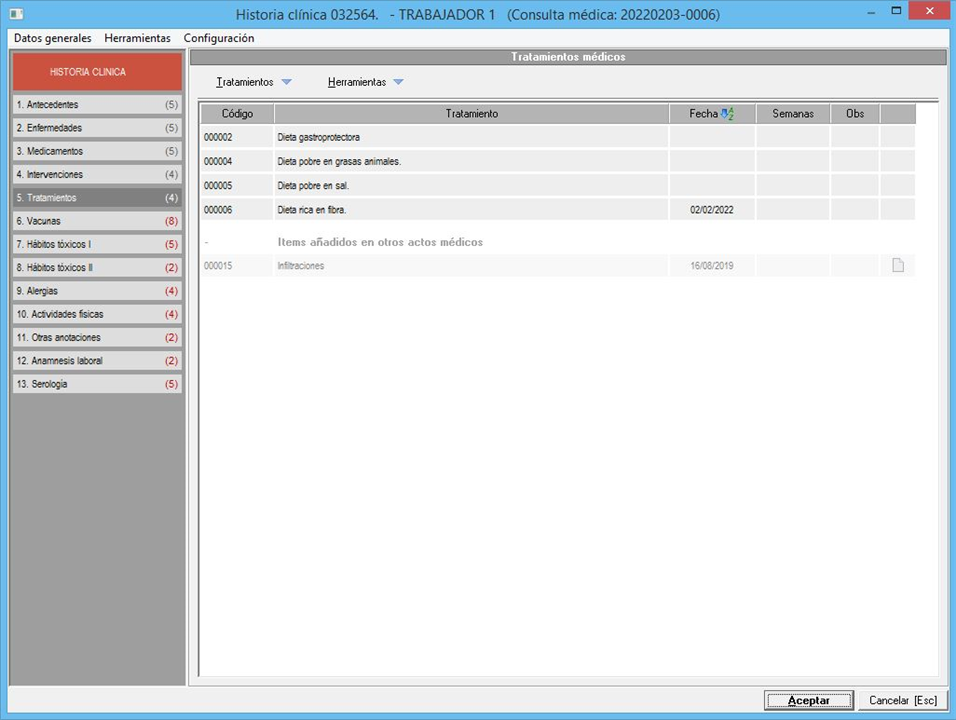Click the application icon in title bar
956x720 pixels.
(16, 14)
